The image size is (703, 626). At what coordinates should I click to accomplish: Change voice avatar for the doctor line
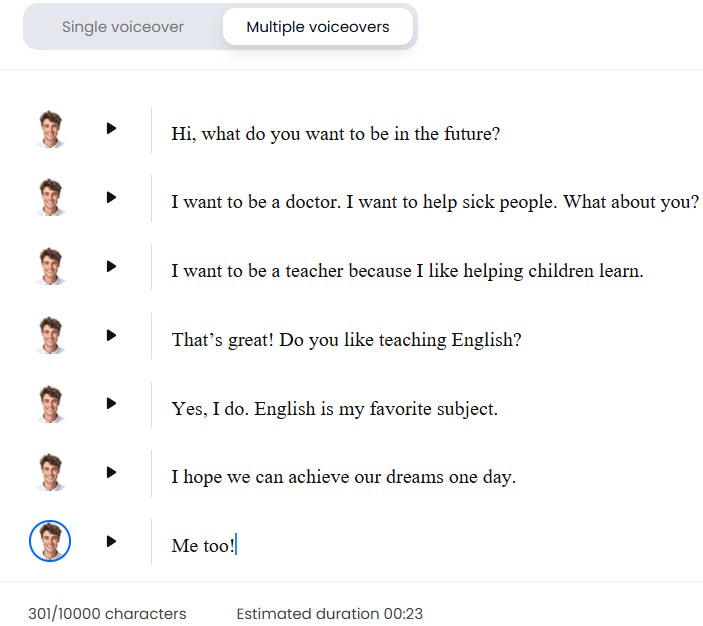point(50,198)
